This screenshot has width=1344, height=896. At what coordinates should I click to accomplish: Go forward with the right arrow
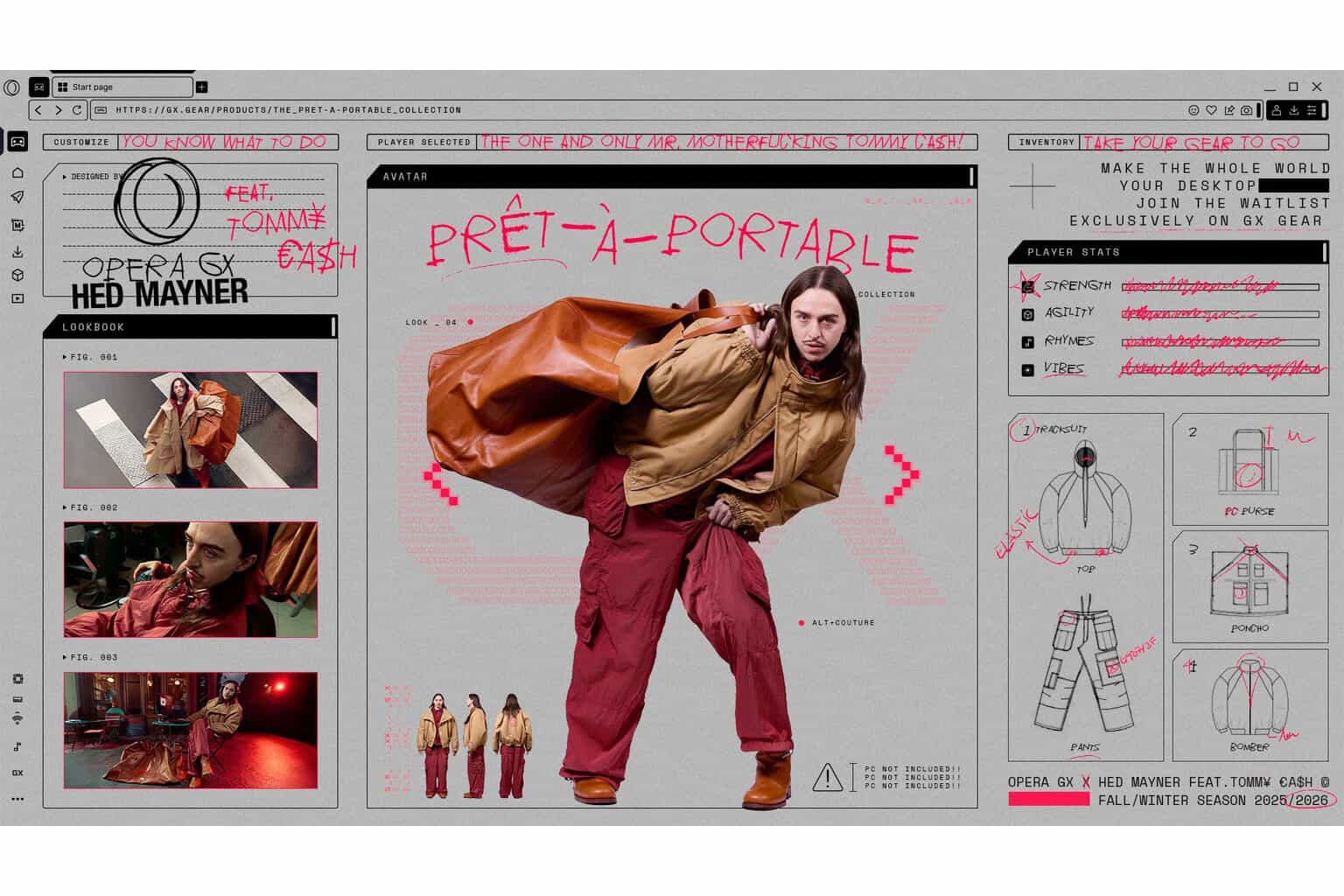58,110
